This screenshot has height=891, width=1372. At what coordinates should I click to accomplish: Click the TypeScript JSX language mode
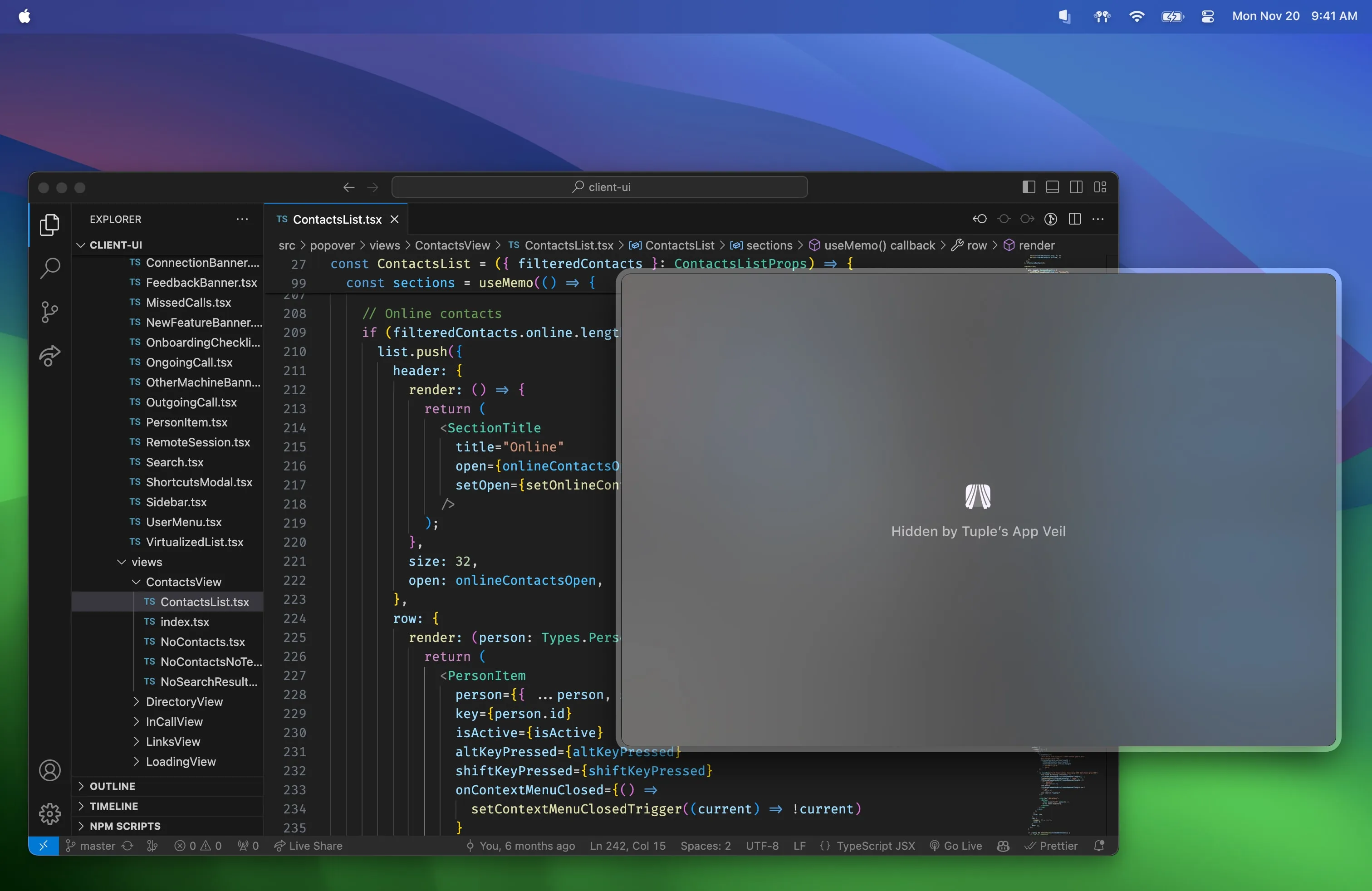[x=875, y=846]
